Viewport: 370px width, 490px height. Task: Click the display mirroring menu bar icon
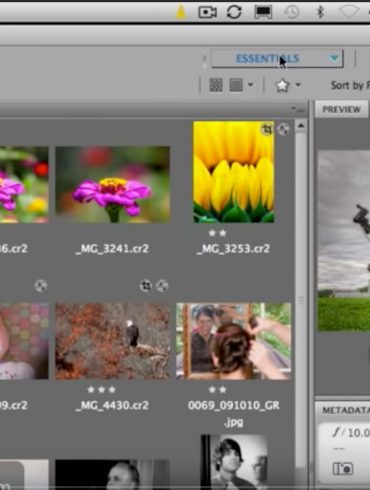[x=263, y=12]
